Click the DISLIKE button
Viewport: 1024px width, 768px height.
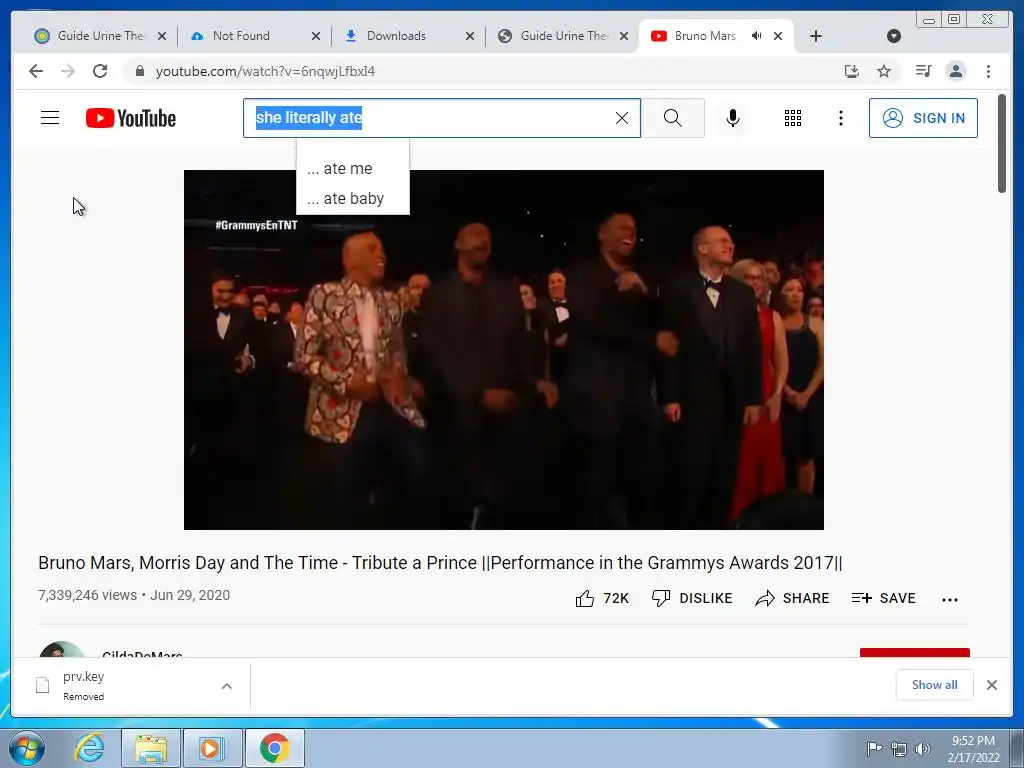tap(692, 598)
